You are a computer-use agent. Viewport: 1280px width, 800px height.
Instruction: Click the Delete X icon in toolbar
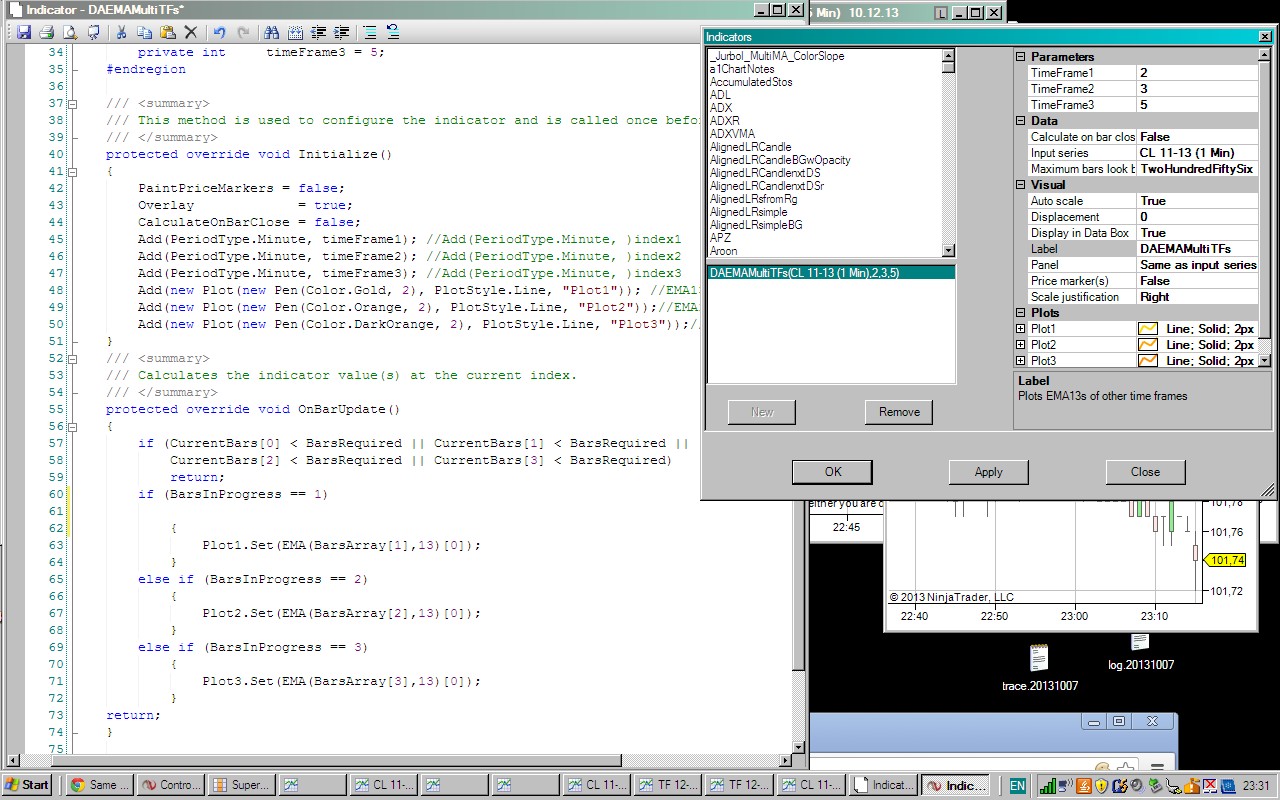coord(191,32)
